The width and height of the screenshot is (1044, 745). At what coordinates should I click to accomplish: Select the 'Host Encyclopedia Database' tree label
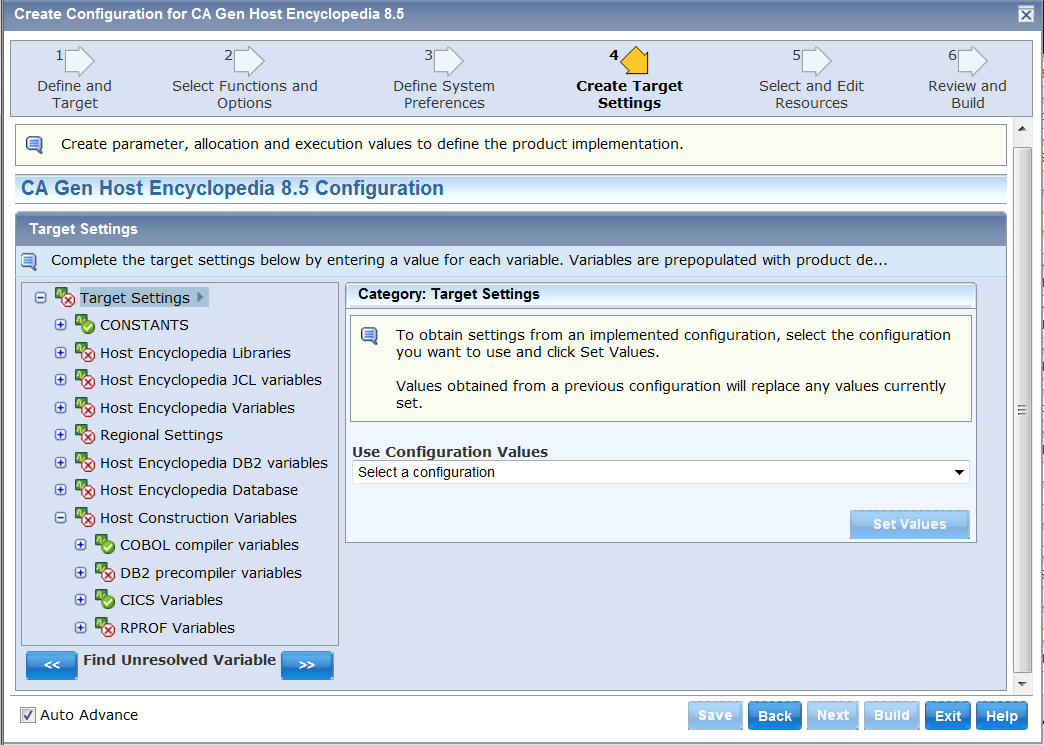tap(199, 490)
